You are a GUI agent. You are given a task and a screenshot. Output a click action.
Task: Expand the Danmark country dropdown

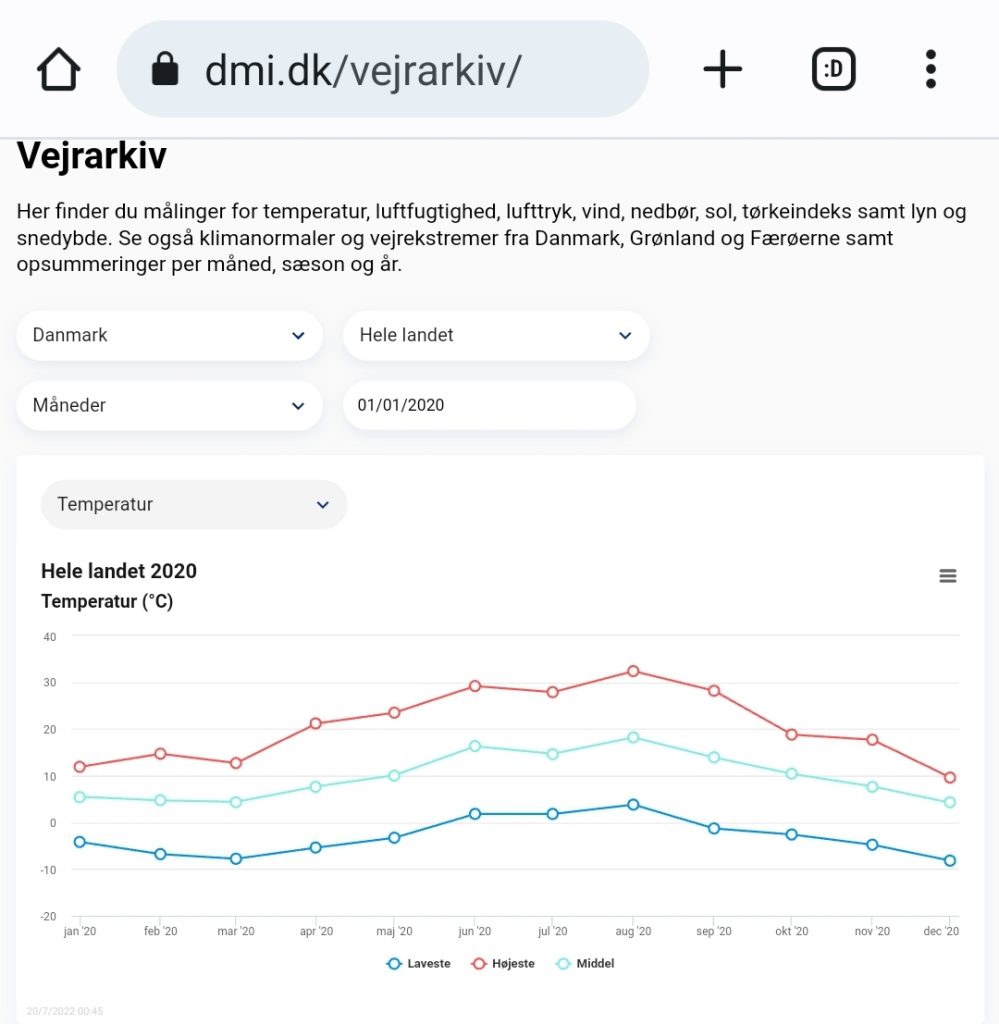170,335
